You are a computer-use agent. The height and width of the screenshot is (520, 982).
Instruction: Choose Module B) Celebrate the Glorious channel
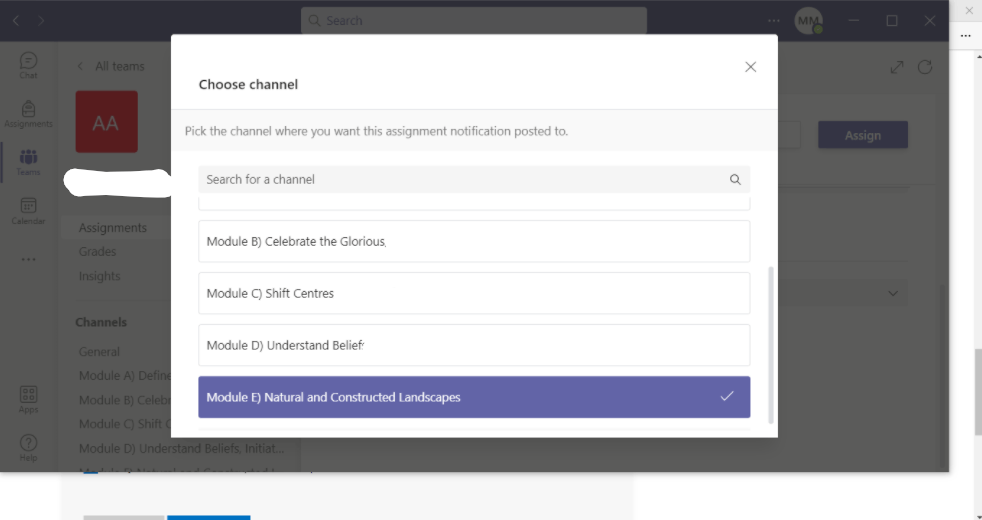coord(474,241)
